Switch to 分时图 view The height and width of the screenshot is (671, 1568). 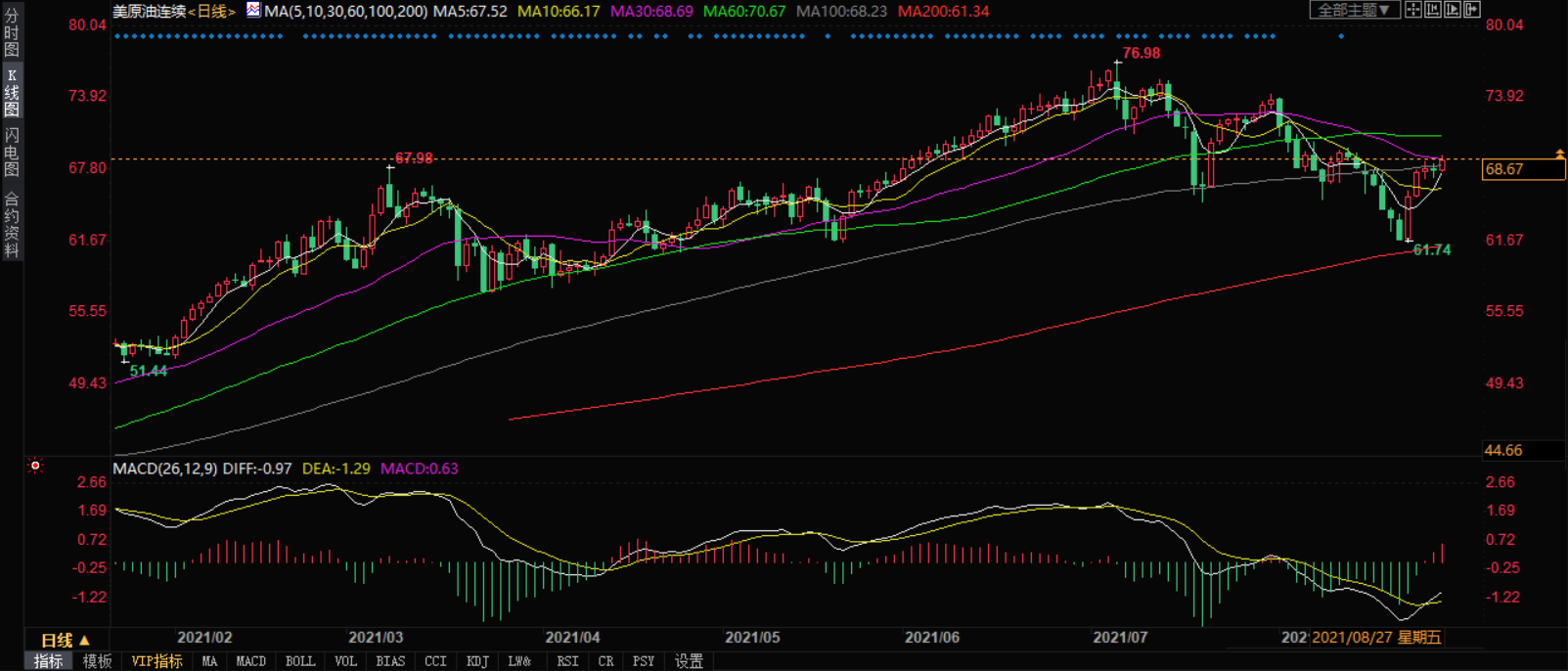[12, 32]
